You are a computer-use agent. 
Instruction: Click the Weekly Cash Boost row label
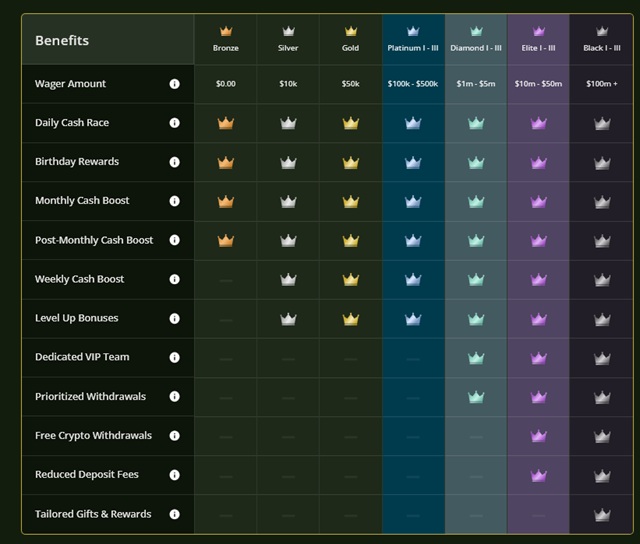tap(79, 279)
